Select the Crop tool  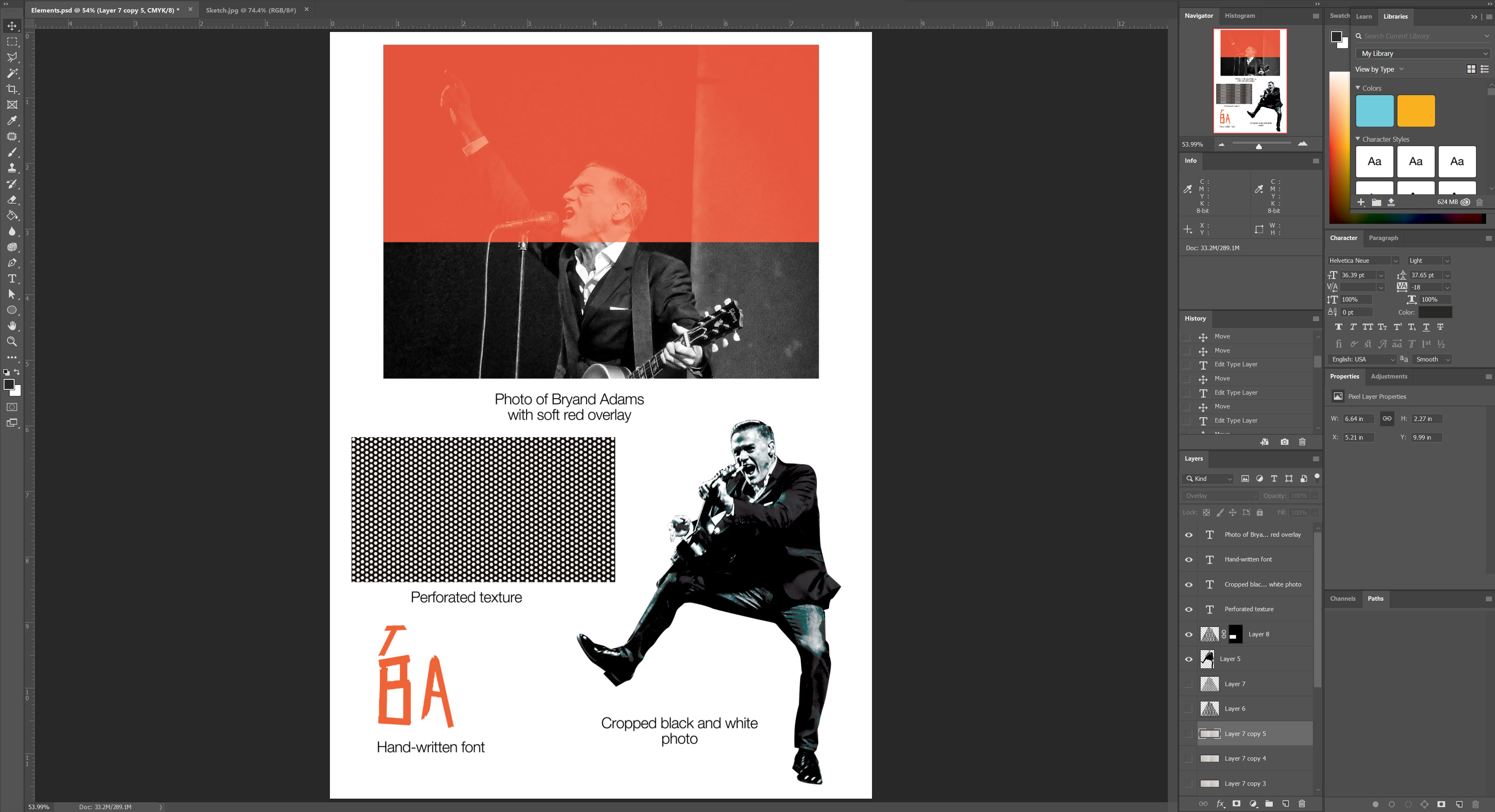[12, 89]
